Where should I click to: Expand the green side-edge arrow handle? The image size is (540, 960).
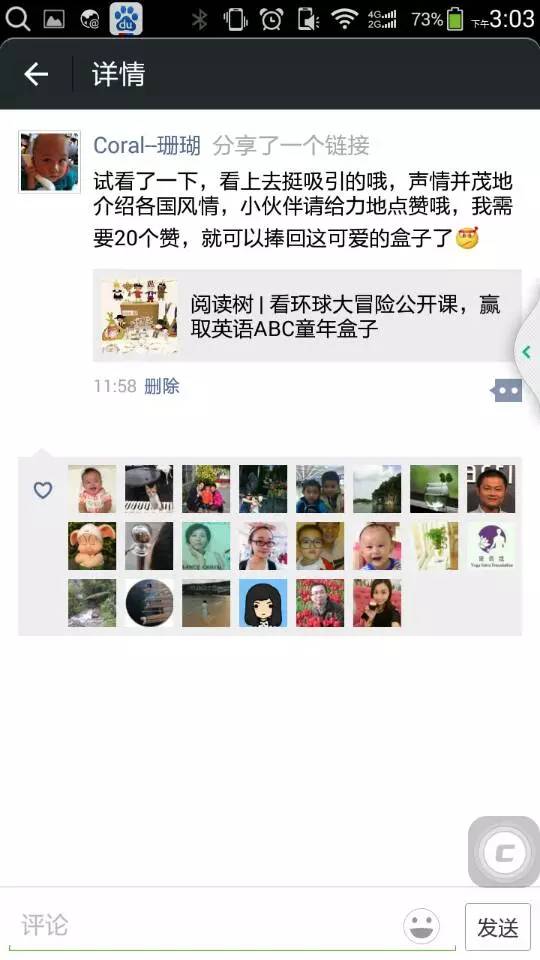click(x=526, y=352)
